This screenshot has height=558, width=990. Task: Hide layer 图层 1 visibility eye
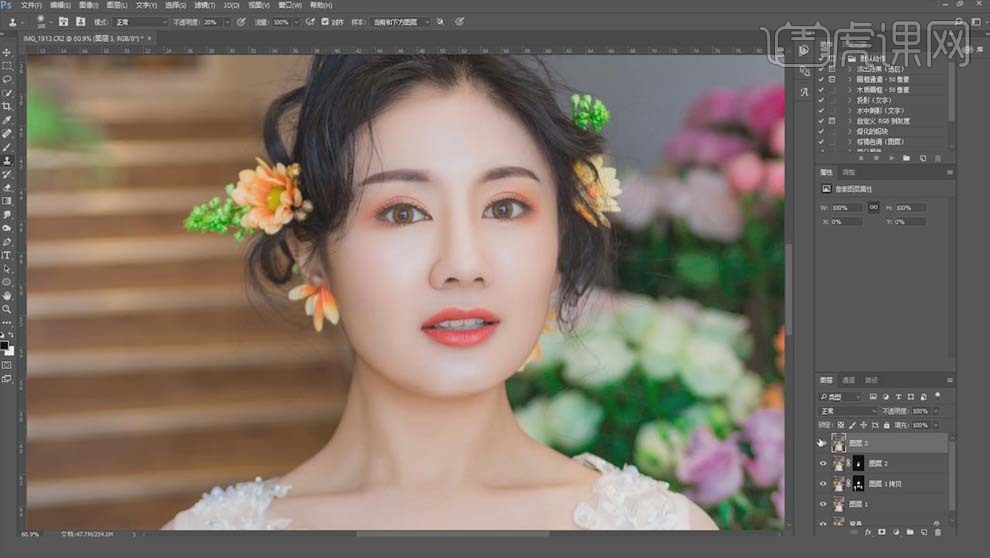pos(823,504)
